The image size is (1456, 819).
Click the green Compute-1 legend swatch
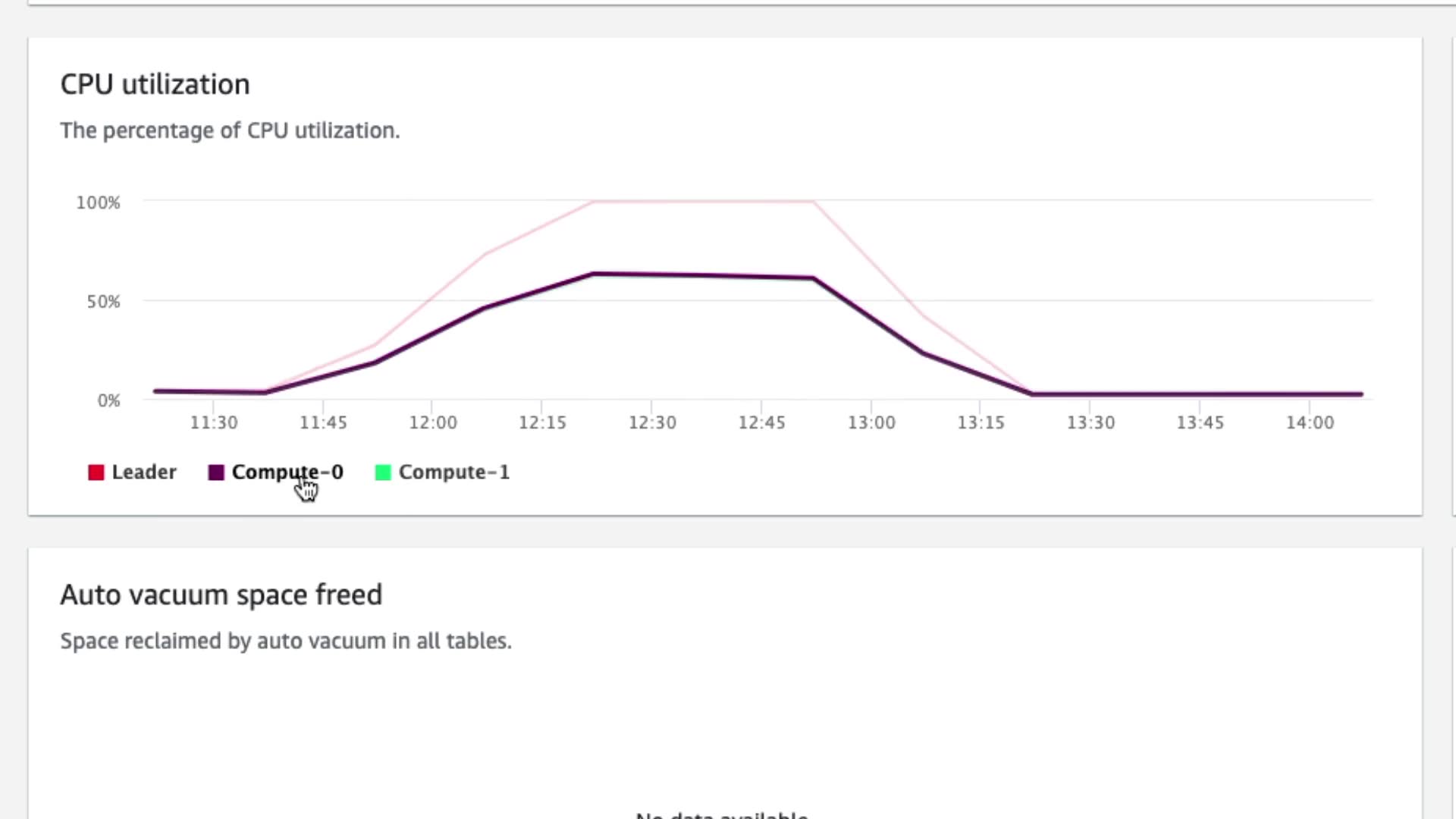tap(383, 472)
